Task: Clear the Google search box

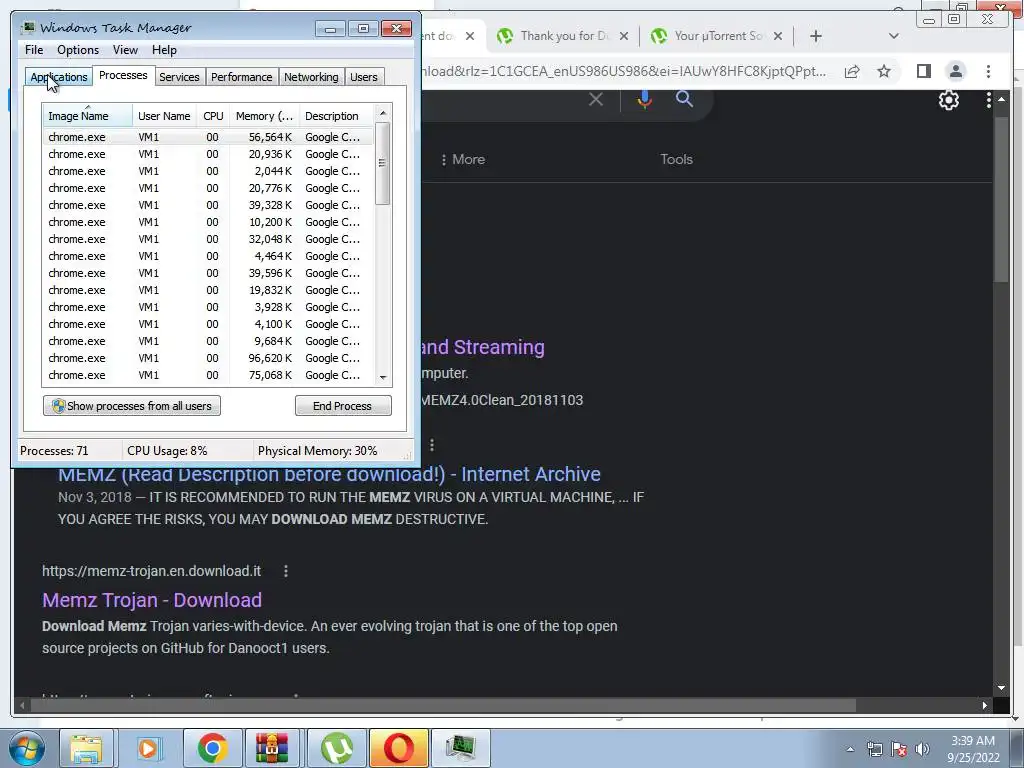Action: click(596, 99)
